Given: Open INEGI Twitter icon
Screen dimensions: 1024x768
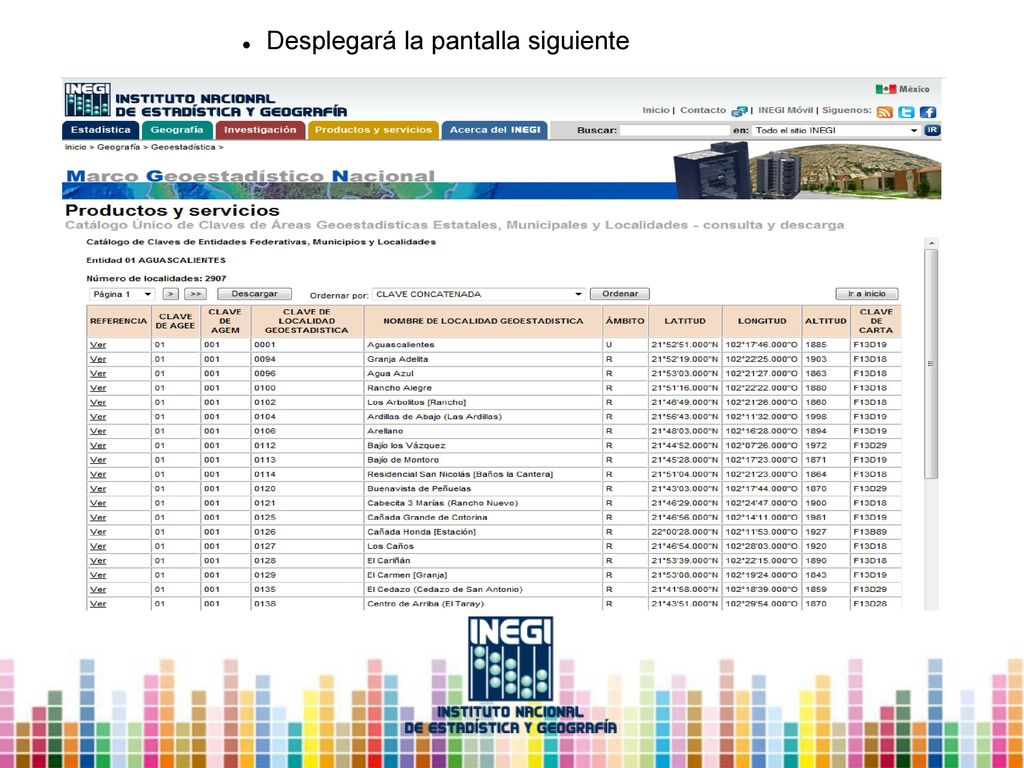Looking at the screenshot, I should (x=906, y=112).
